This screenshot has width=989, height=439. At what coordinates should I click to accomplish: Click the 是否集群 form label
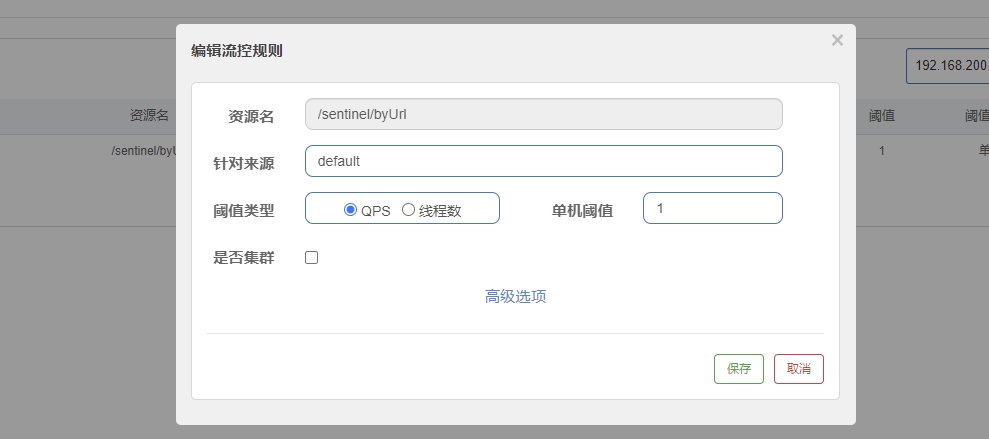[x=244, y=257]
